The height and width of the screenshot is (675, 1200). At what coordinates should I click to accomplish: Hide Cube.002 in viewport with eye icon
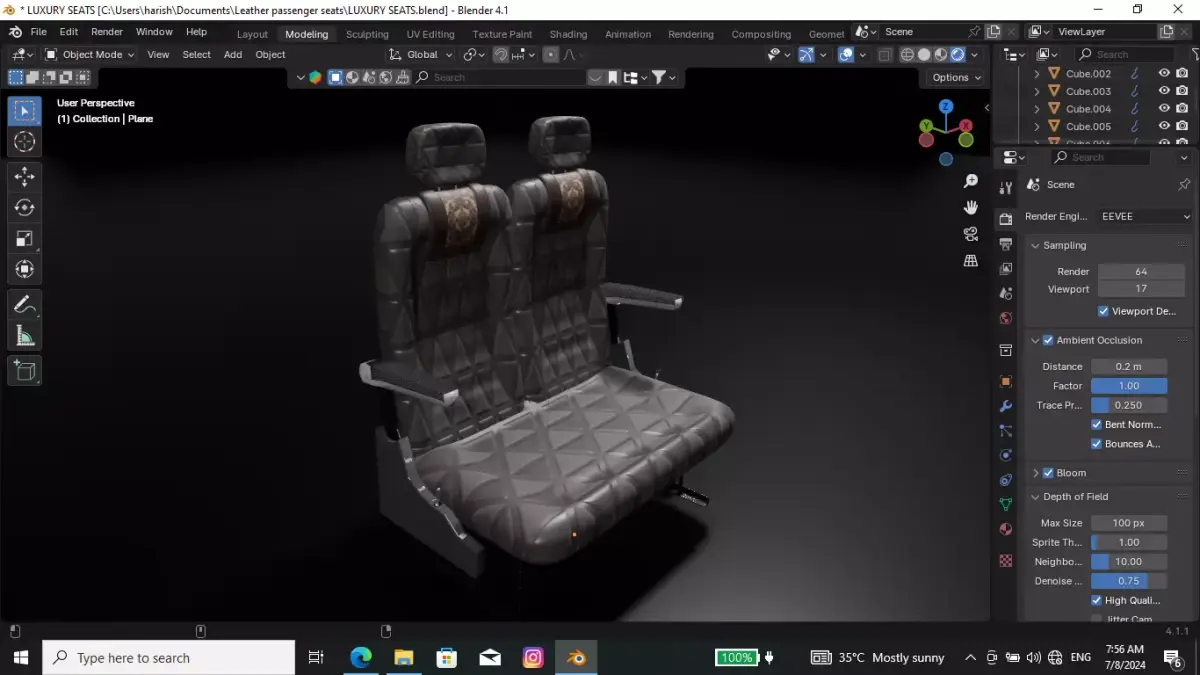click(x=1164, y=73)
